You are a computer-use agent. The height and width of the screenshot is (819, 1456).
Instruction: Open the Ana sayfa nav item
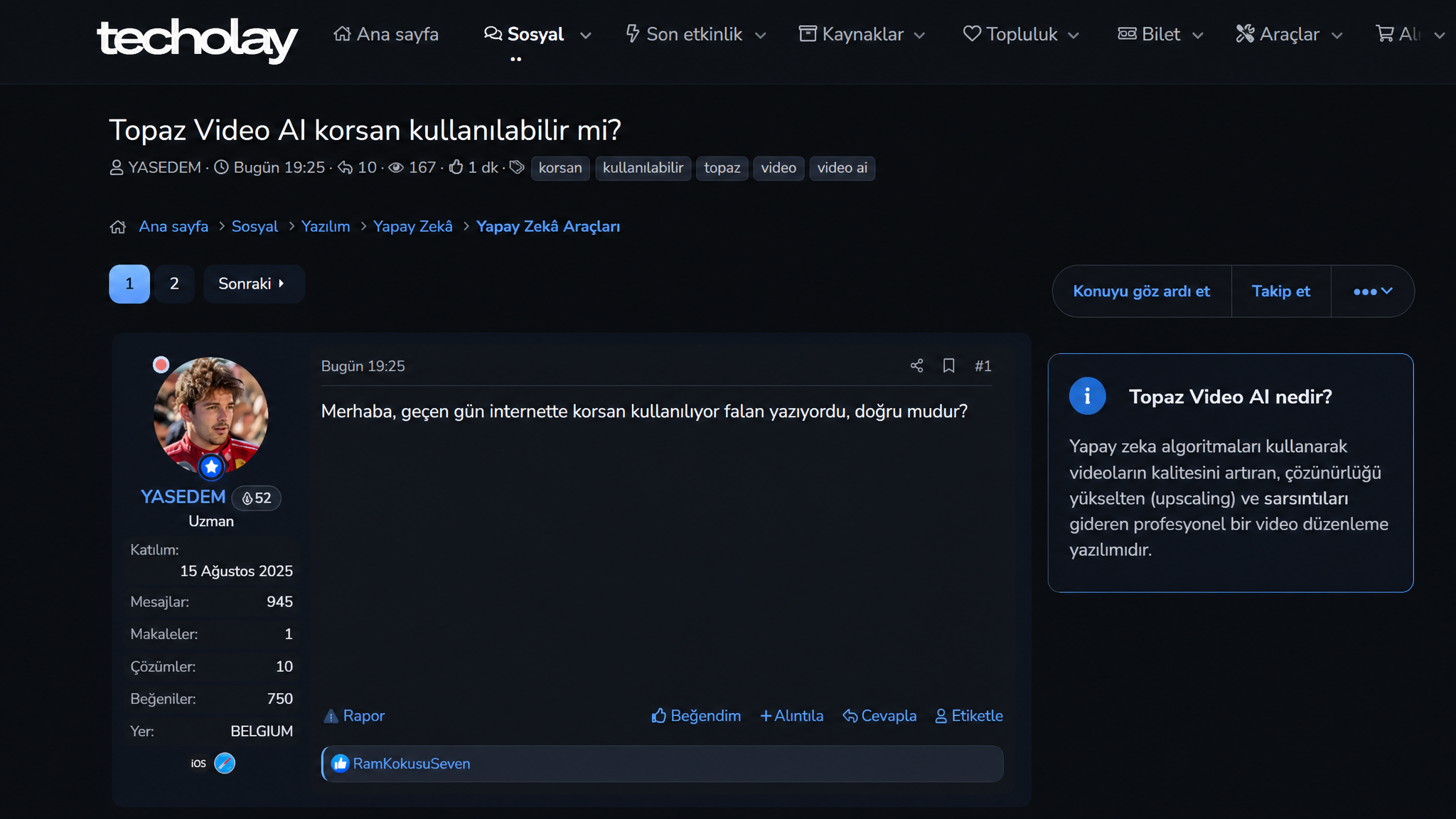[386, 34]
